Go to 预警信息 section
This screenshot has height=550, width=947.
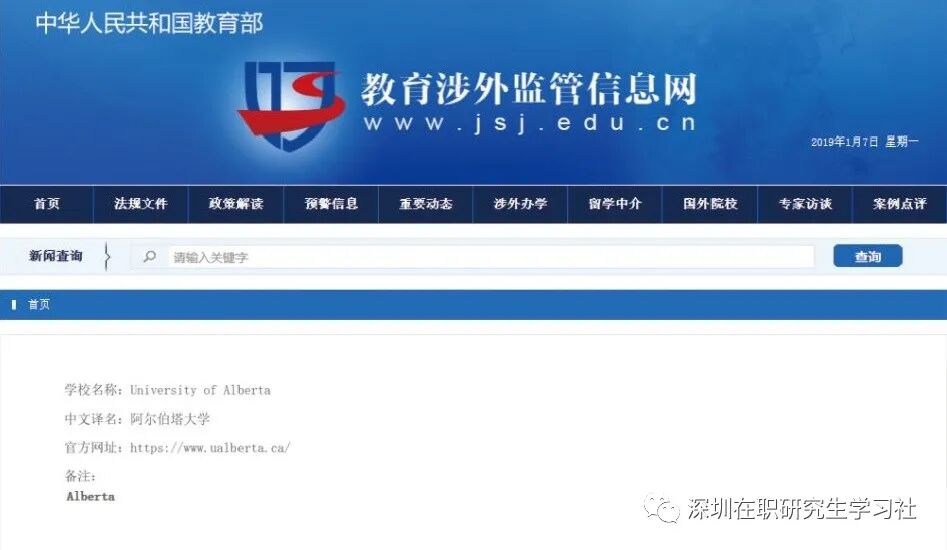[331, 204]
